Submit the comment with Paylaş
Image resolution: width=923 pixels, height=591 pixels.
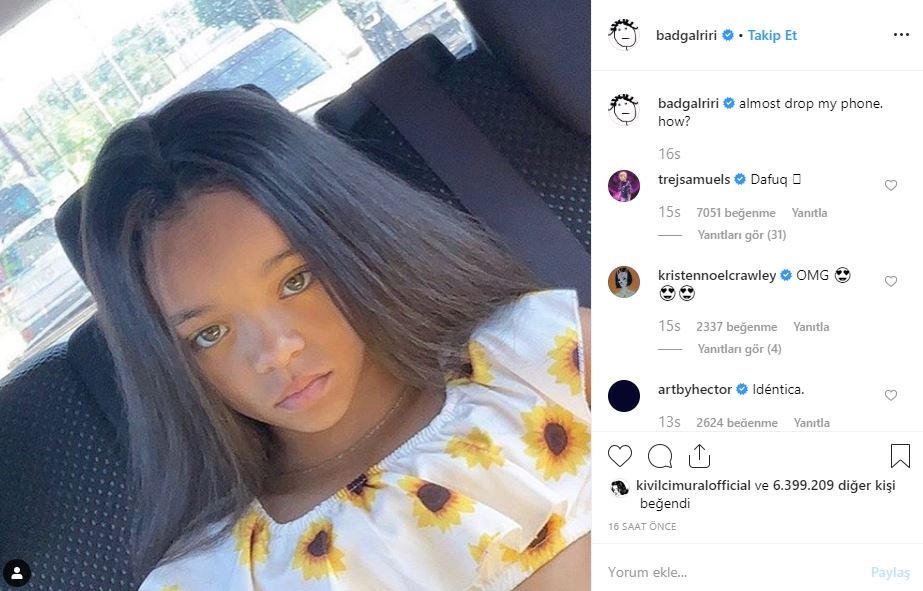[x=890, y=572]
